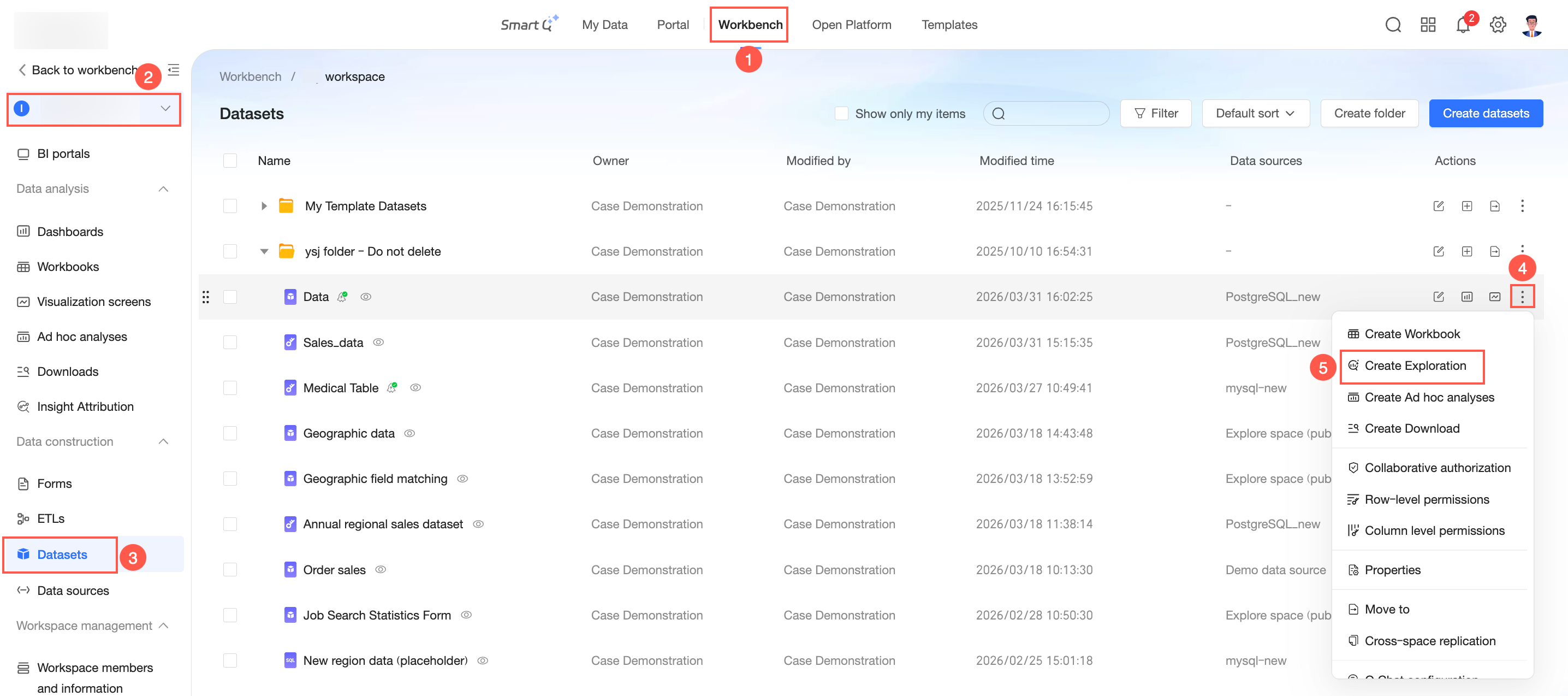
Task: Click the drag handle on Data row
Action: [206, 297]
